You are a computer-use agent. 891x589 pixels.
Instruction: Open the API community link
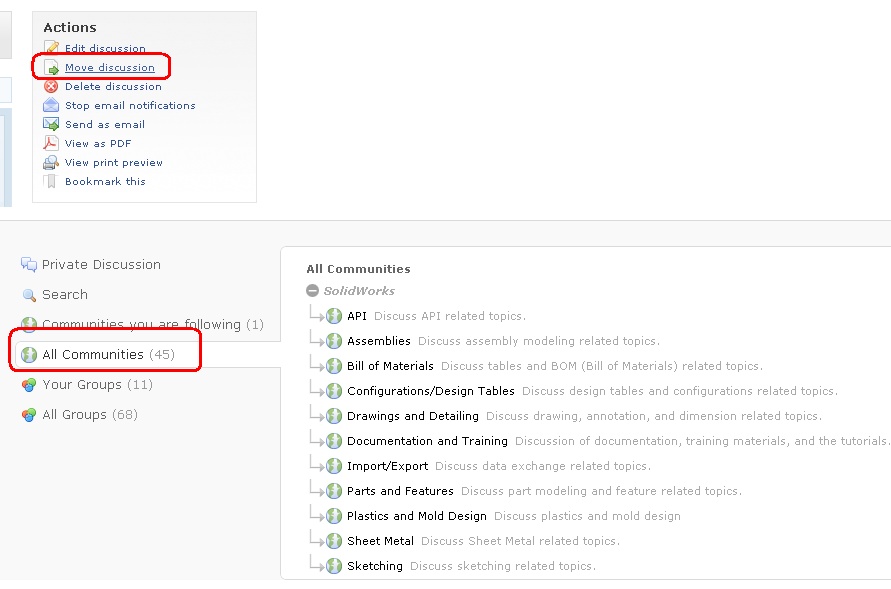coord(357,316)
